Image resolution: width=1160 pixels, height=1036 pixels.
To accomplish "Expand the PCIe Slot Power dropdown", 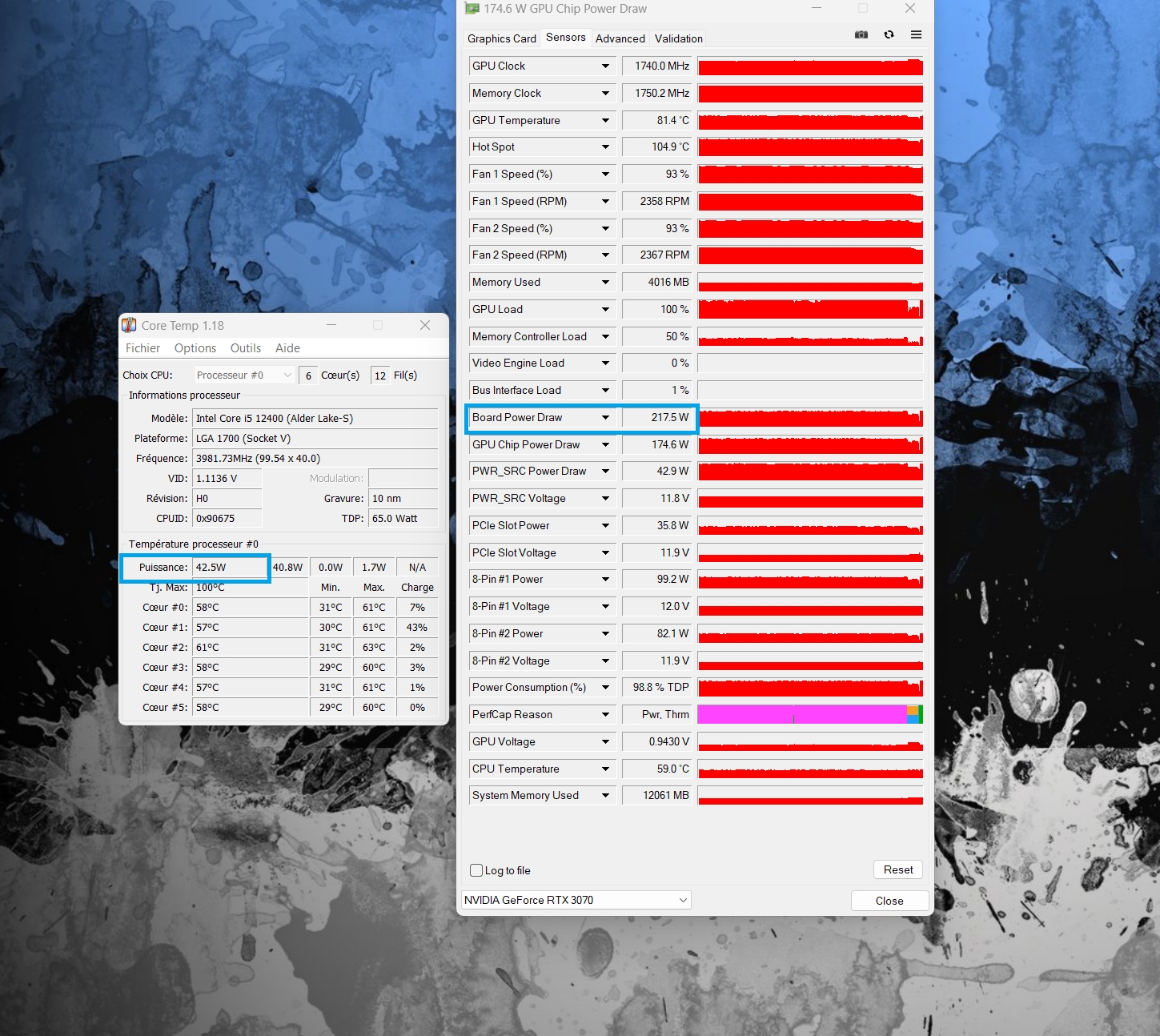I will (605, 525).
